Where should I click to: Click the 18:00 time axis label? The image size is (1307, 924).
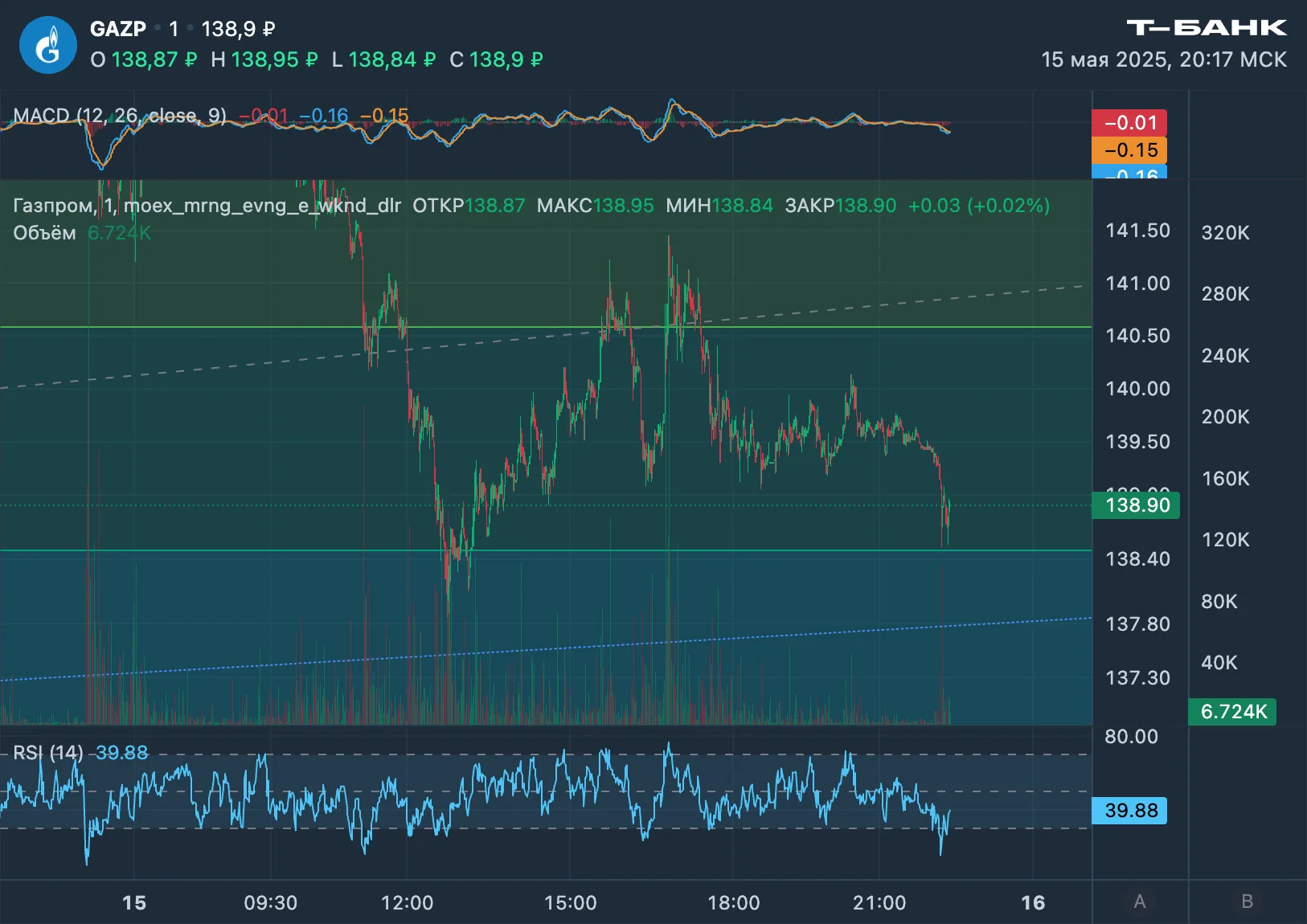click(733, 903)
